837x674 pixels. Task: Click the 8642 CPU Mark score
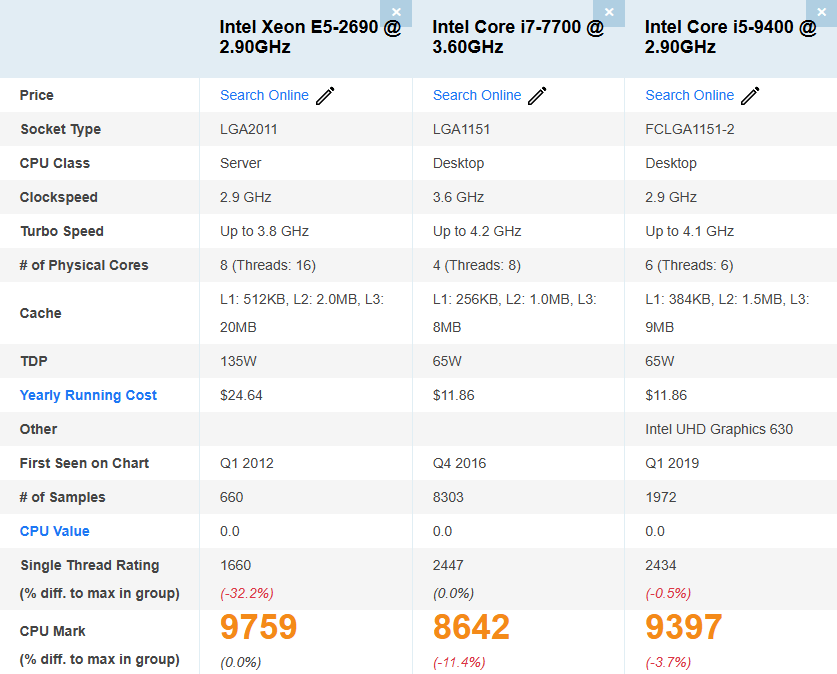[x=471, y=627]
